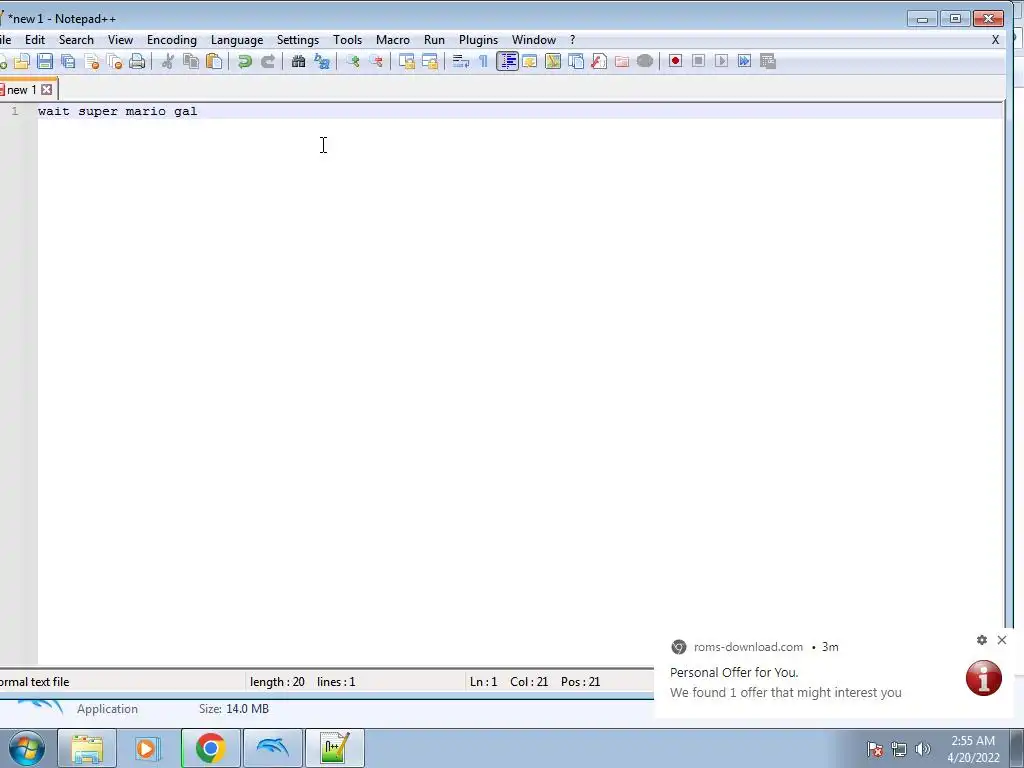Open the Macro menu
The image size is (1024, 768).
click(x=392, y=40)
